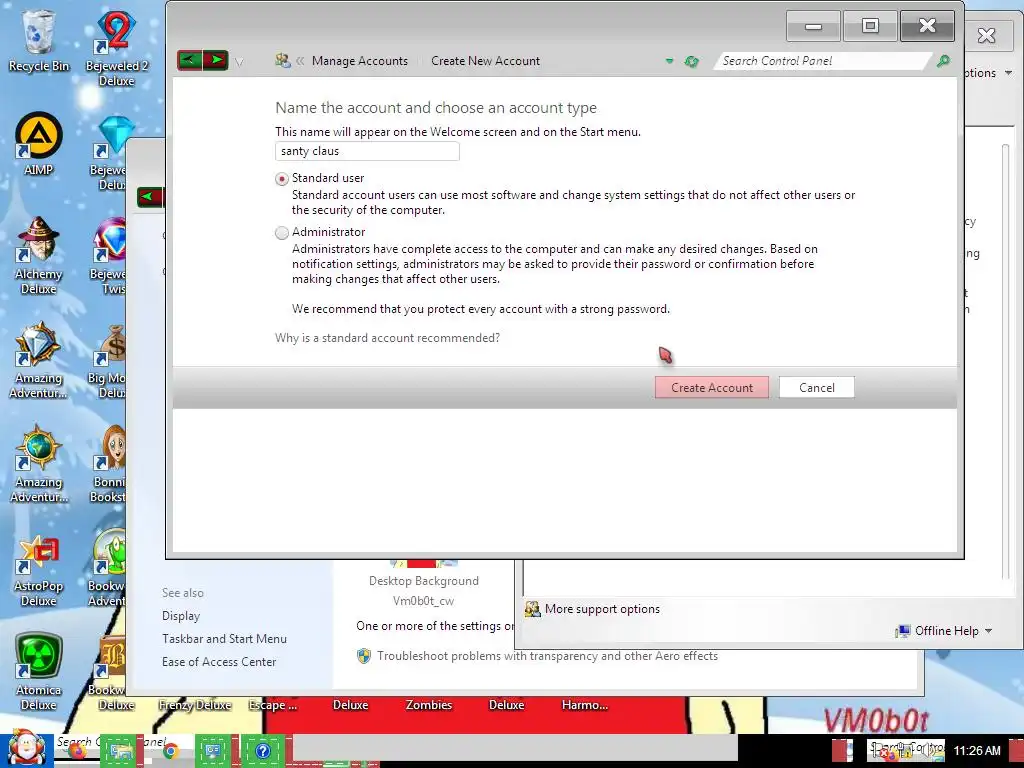
Task: Click the system tray icons area
Action: [x=905, y=750]
